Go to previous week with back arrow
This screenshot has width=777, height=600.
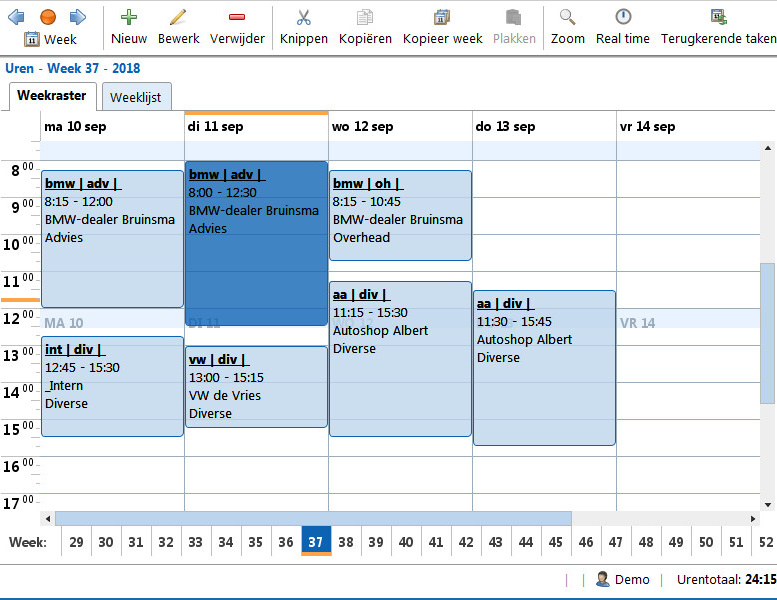pyautogui.click(x=17, y=17)
